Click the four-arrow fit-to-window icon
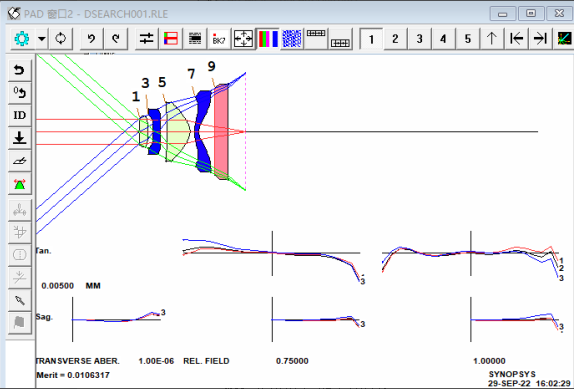 tap(243, 38)
